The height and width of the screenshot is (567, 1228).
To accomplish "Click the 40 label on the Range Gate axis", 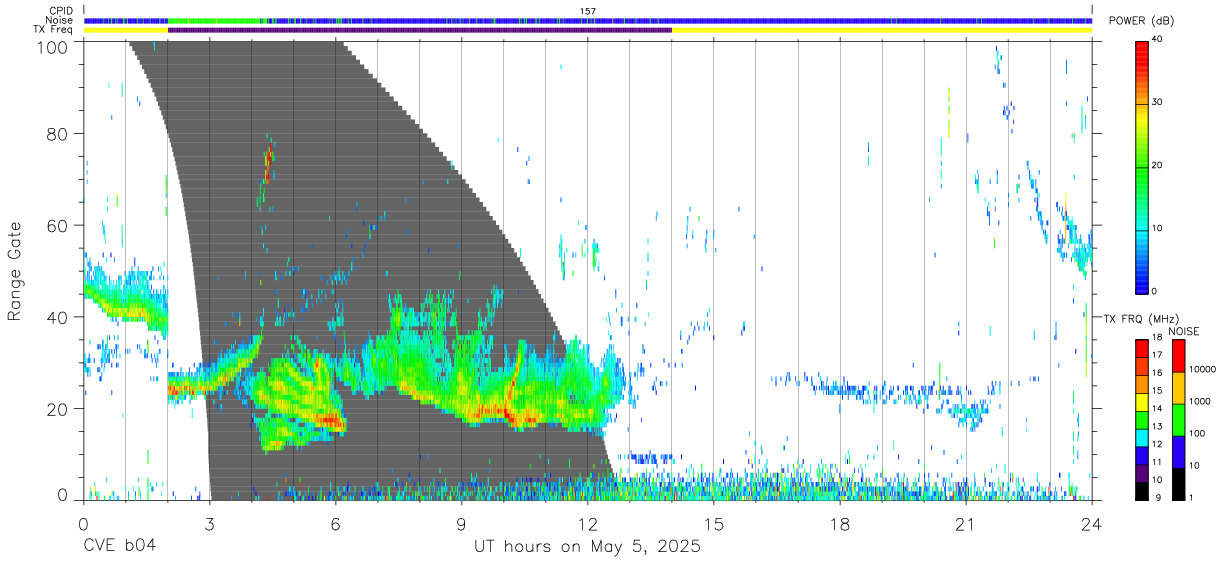I will (x=59, y=317).
